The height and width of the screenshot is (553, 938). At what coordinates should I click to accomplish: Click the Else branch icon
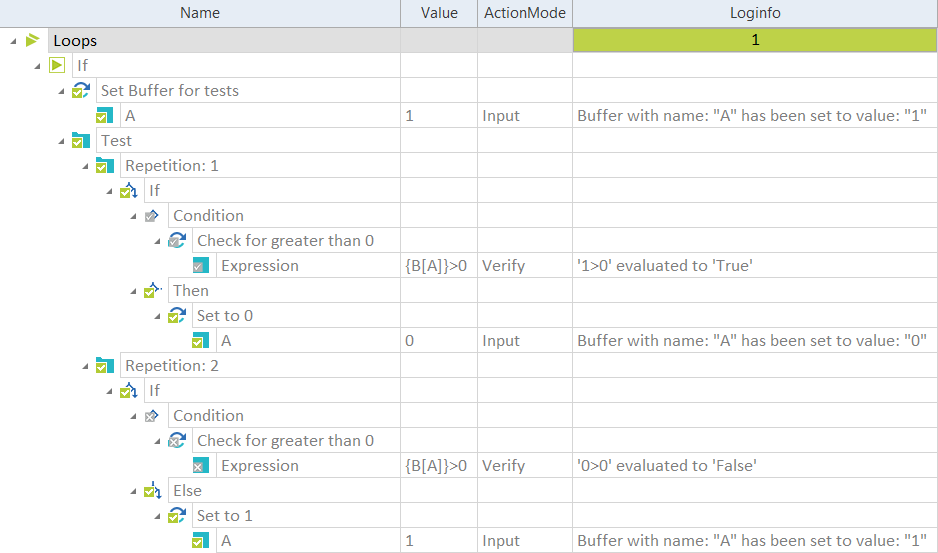(153, 491)
